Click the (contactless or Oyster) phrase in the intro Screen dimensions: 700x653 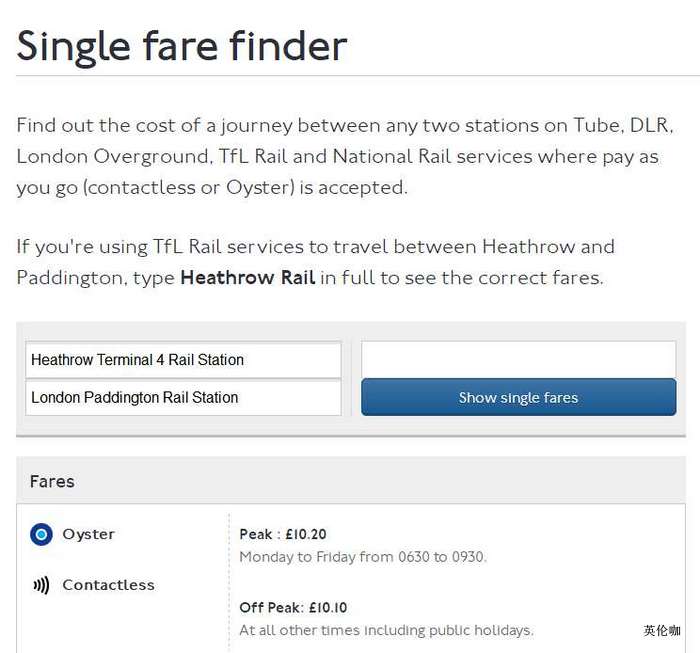[189, 187]
